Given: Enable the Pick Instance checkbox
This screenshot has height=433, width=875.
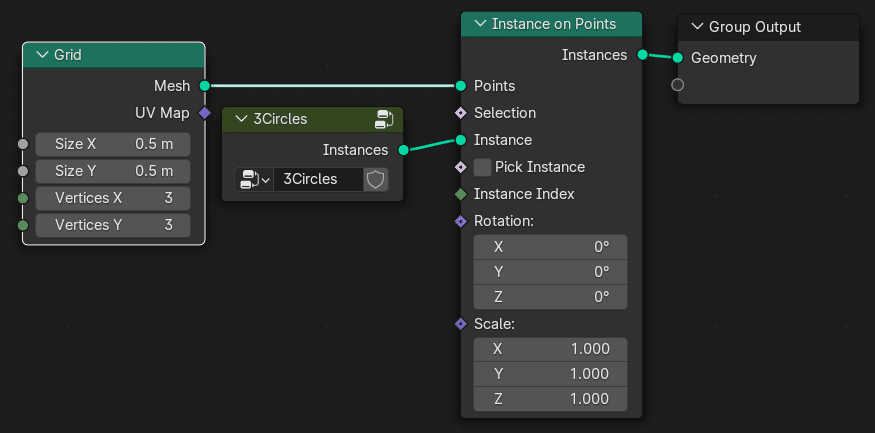Looking at the screenshot, I should point(482,167).
